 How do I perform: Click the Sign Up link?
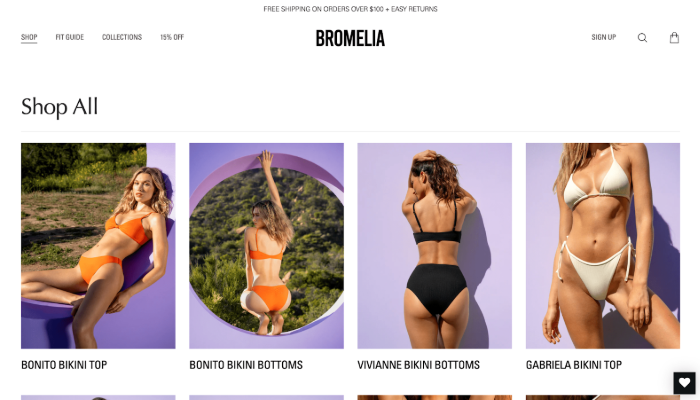pyautogui.click(x=604, y=37)
